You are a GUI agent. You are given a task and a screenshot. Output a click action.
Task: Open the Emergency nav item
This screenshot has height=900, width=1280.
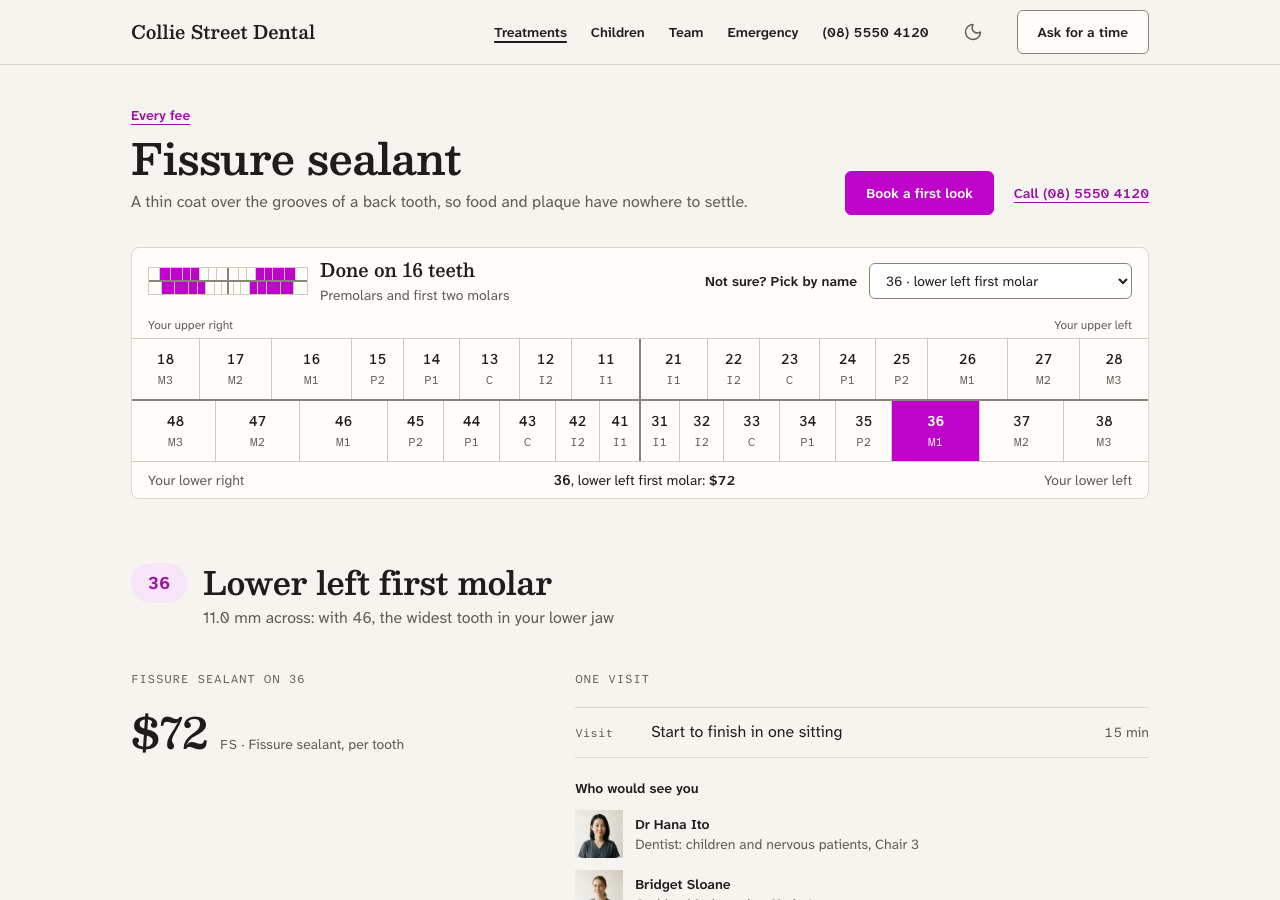(x=762, y=32)
